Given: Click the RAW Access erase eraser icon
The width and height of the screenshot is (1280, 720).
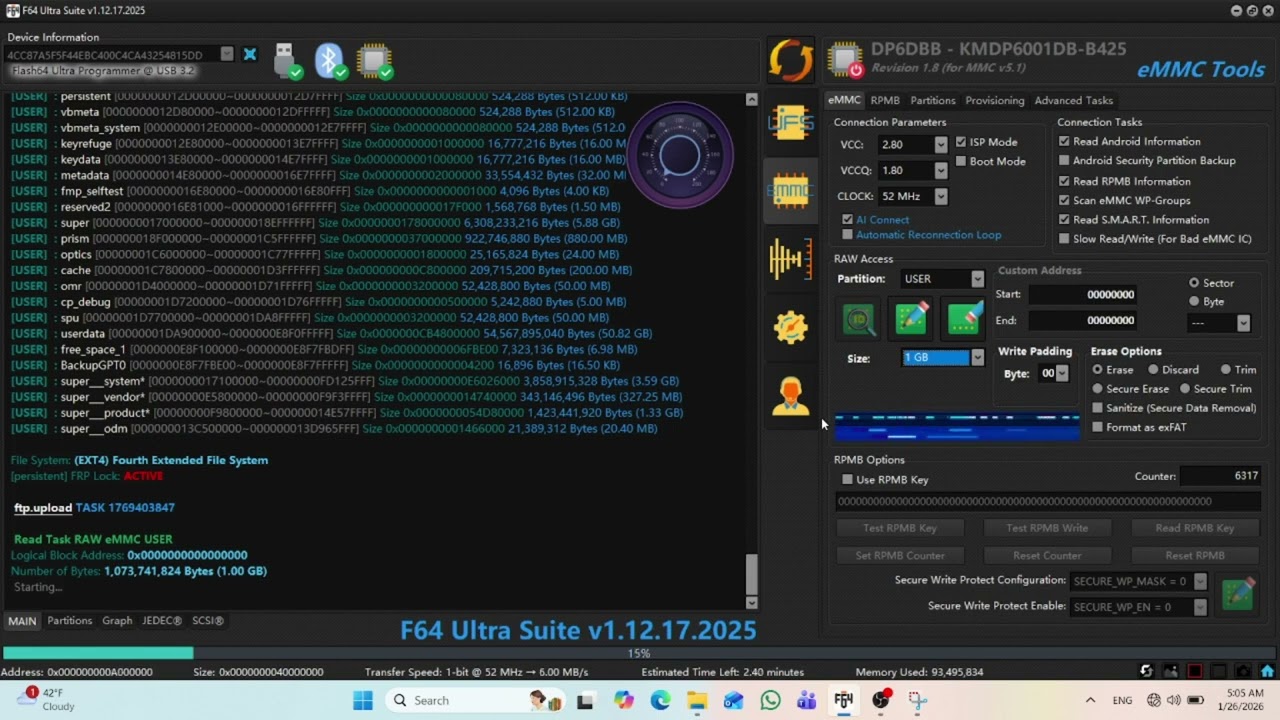Looking at the screenshot, I should (x=964, y=319).
